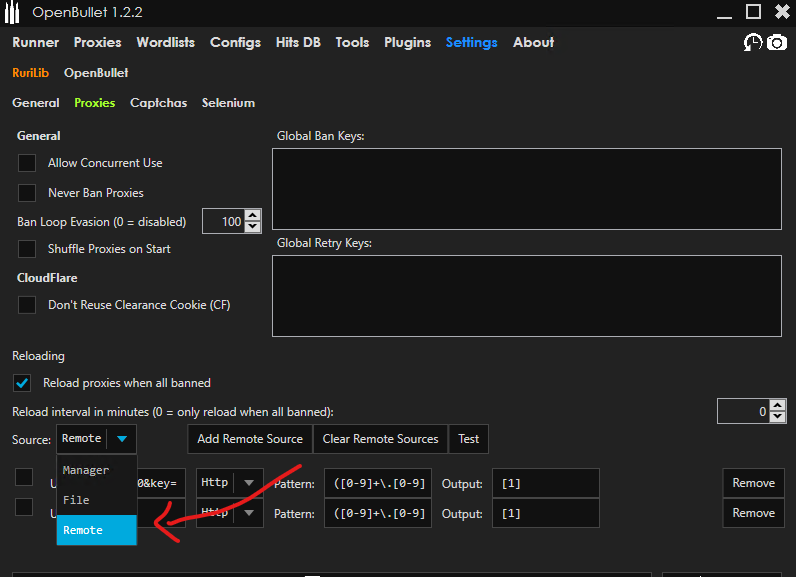The width and height of the screenshot is (796, 577).
Task: Increase Ban Loop Evasion value arrow
Action: pyautogui.click(x=253, y=216)
